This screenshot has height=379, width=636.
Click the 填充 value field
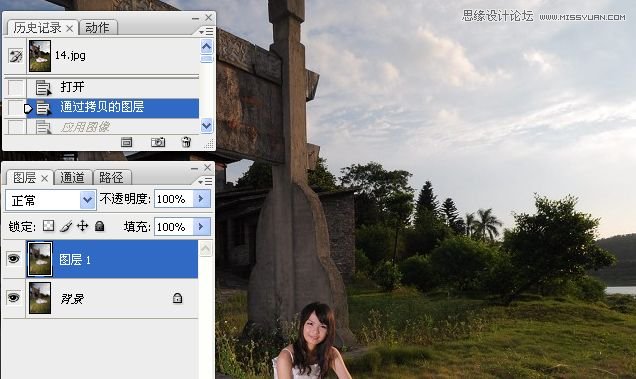173,226
